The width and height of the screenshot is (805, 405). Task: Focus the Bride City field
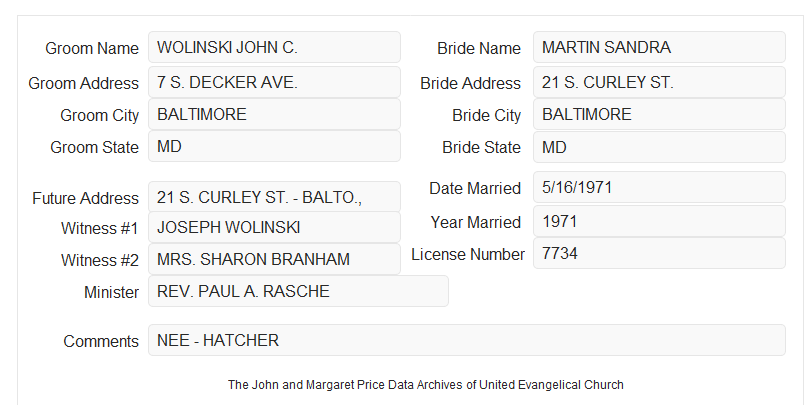(x=659, y=114)
